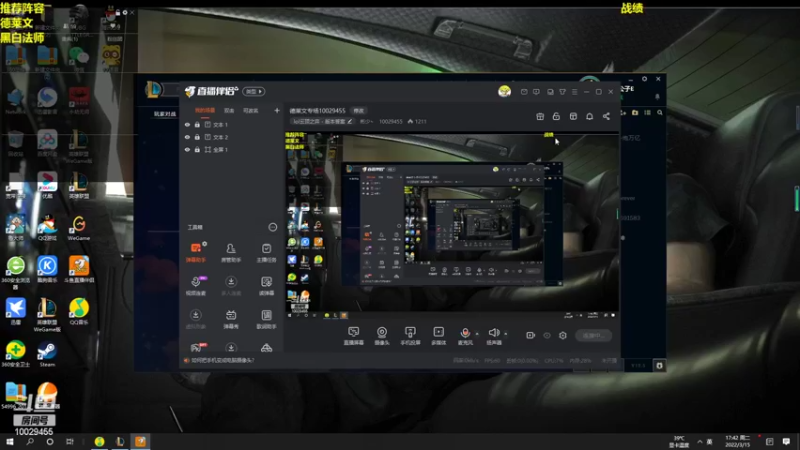Open the 虚拟形象 tool
Screen dimensions: 800x450
[195, 319]
